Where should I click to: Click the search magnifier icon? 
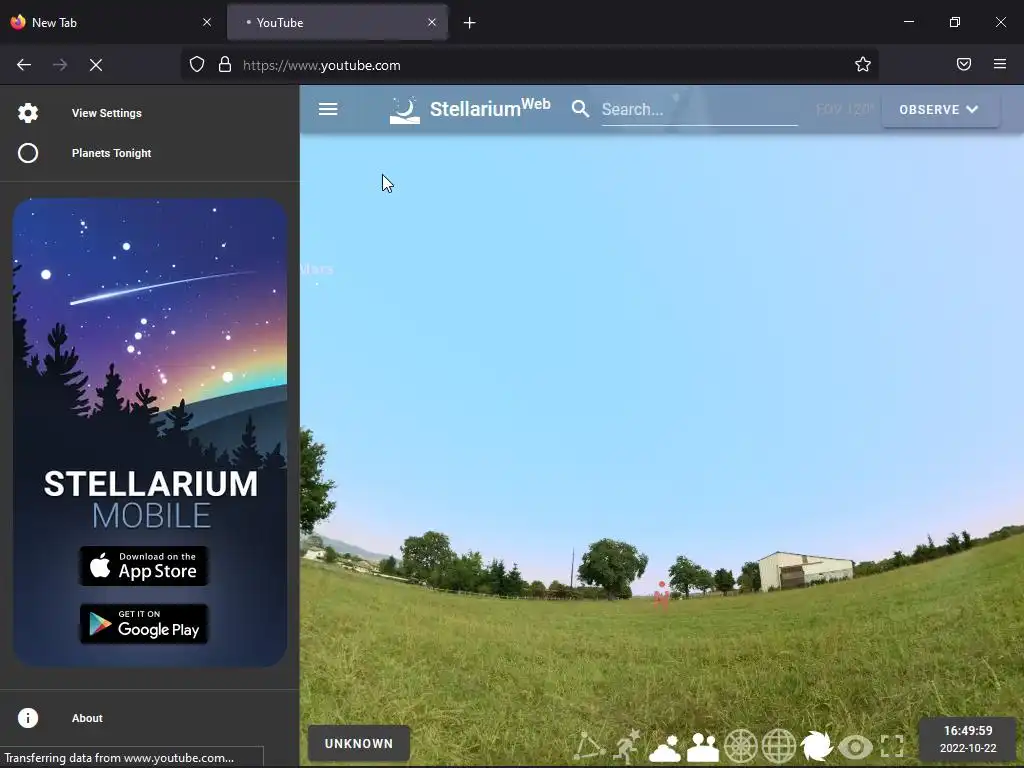[580, 109]
